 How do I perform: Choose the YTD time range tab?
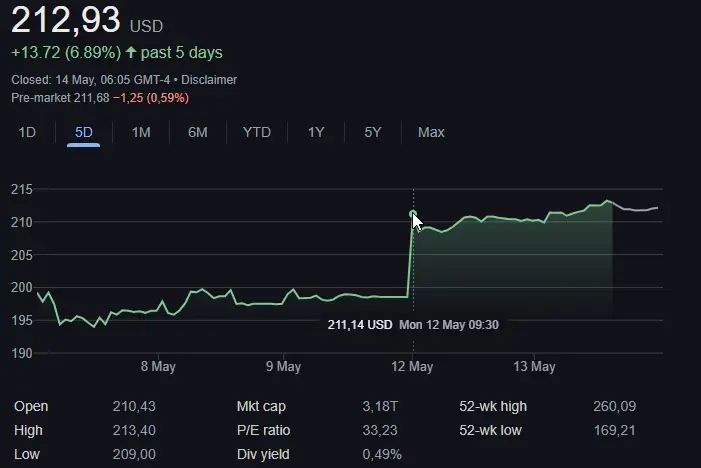257,132
